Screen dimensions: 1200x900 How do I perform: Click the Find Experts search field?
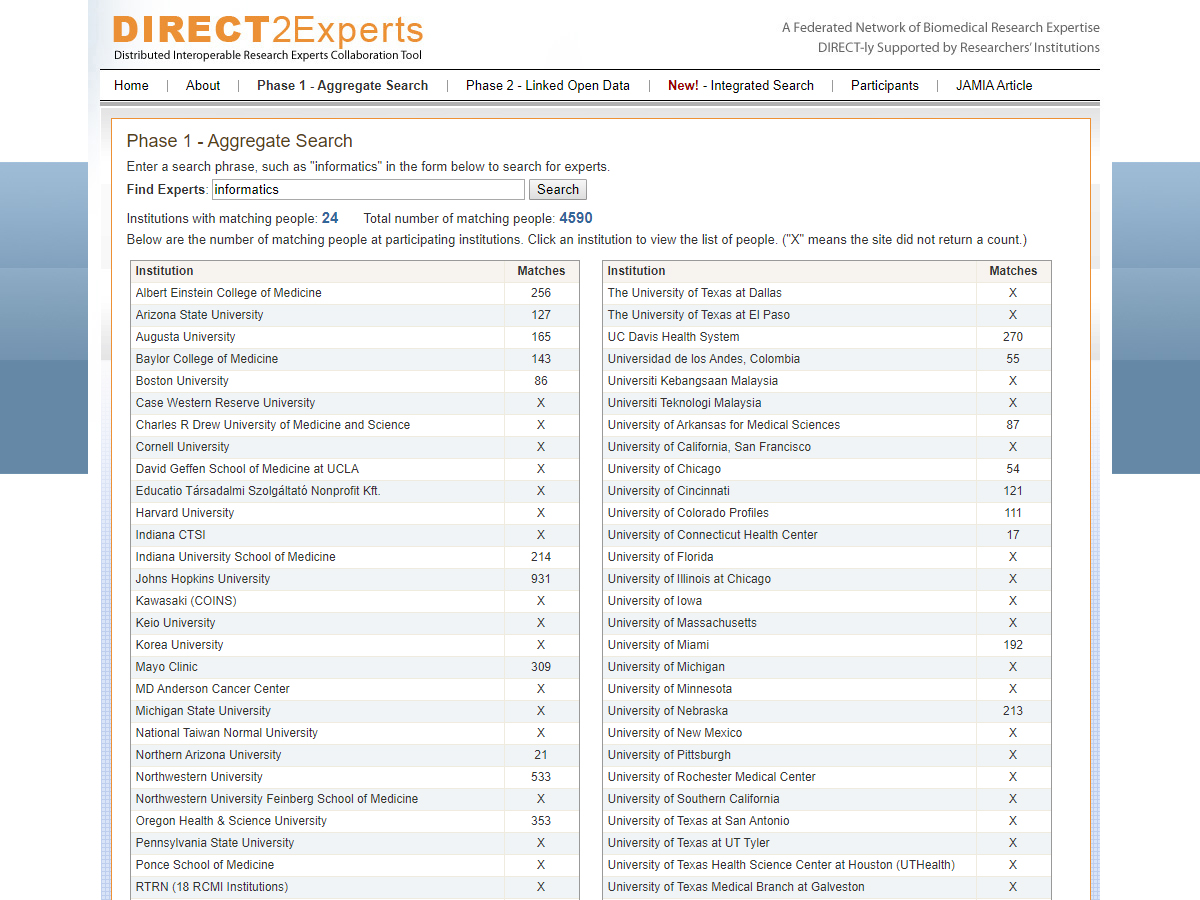[x=368, y=190]
